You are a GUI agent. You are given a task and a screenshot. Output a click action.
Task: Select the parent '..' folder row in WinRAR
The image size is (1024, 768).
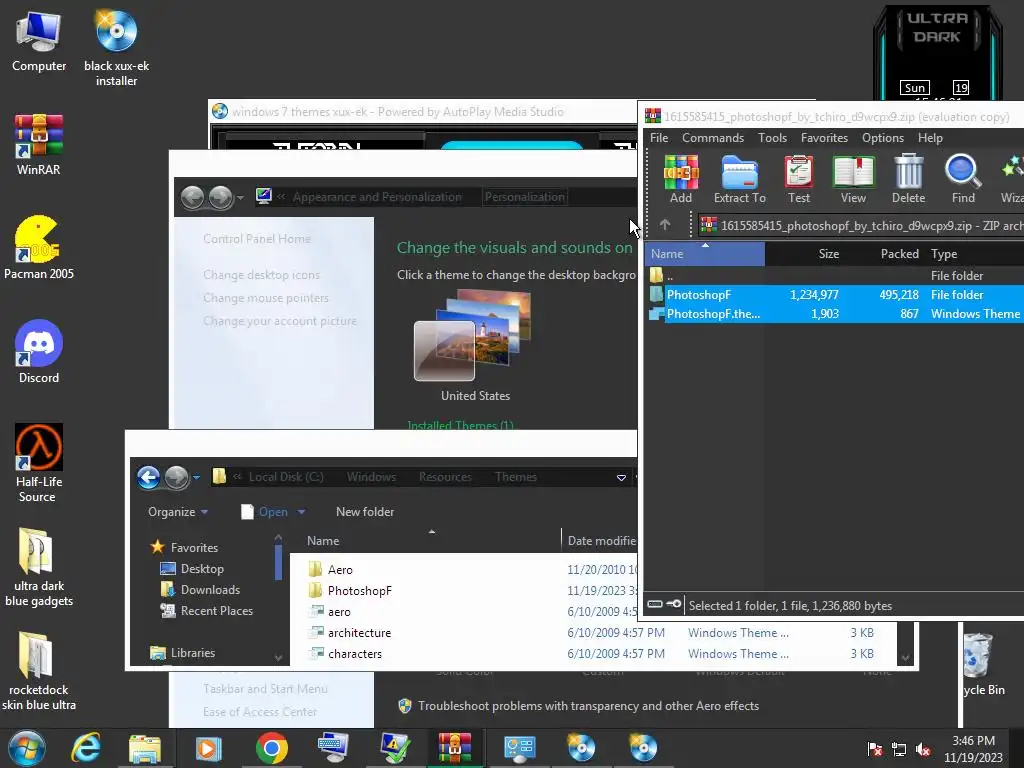836,276
